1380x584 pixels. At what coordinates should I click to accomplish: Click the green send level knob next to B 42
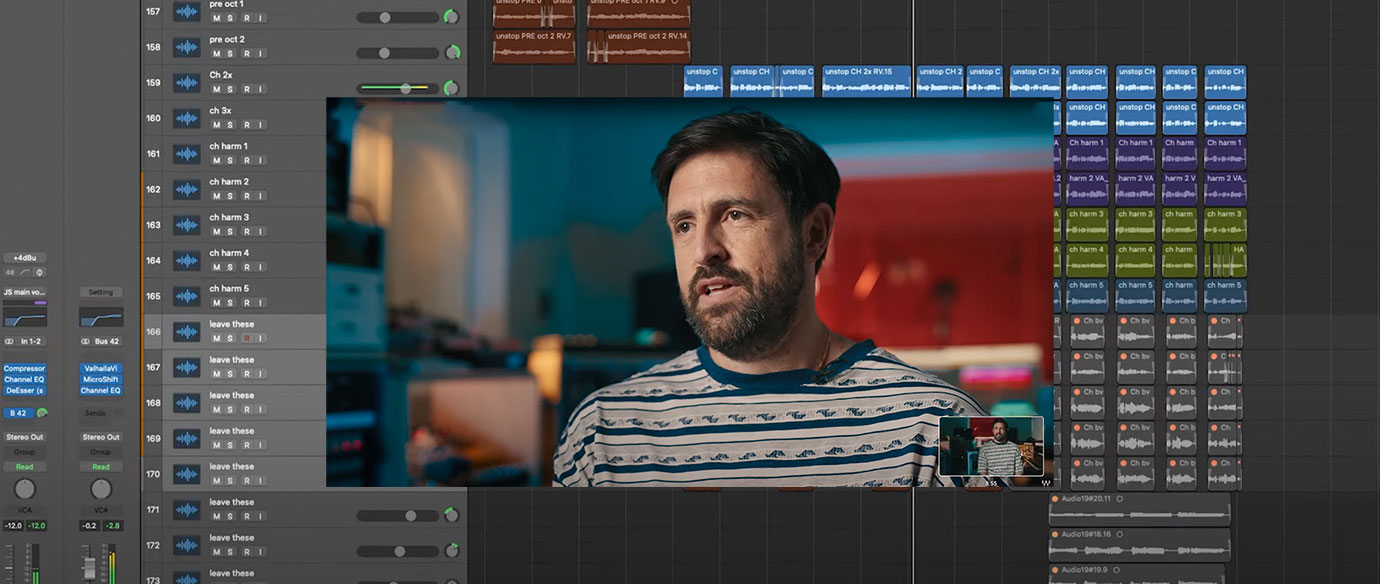42,413
